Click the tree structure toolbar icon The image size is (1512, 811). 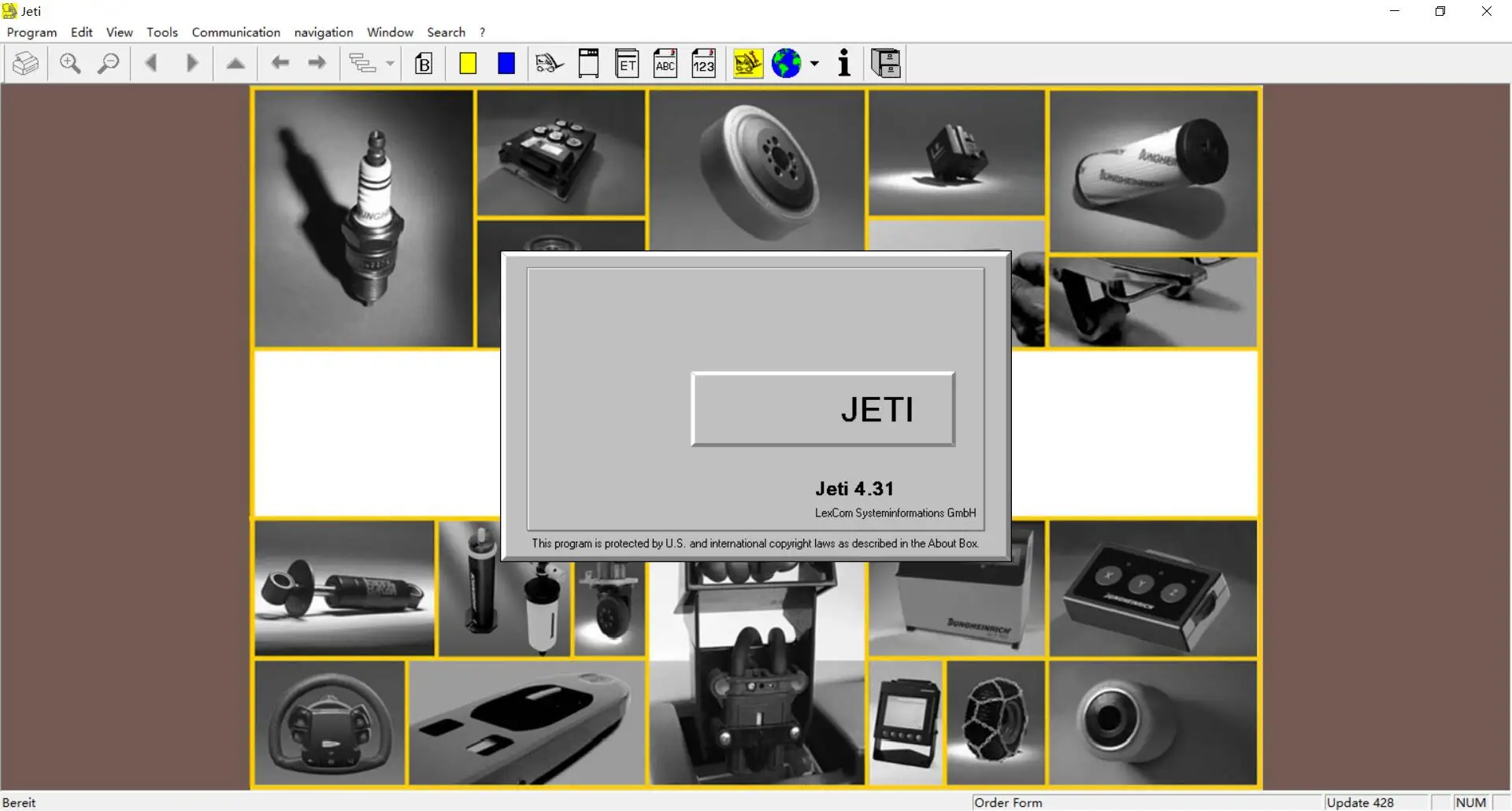[x=362, y=64]
